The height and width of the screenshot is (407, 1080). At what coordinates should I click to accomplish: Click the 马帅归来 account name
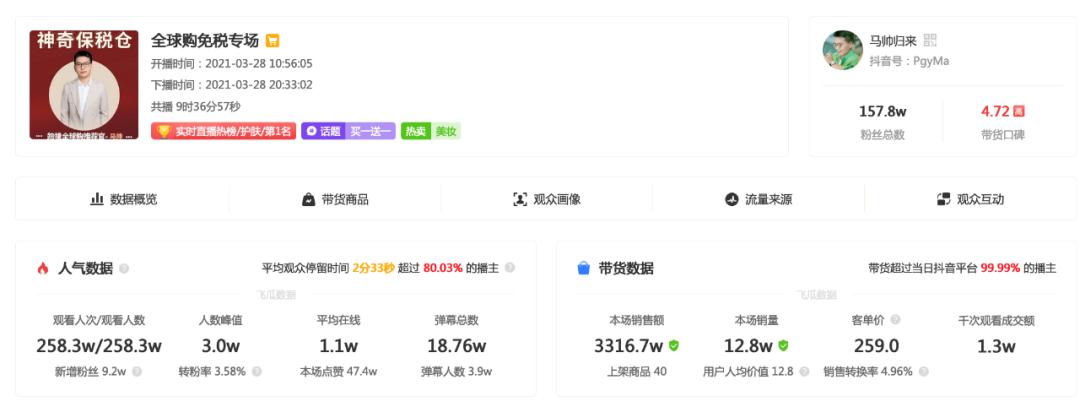[x=893, y=41]
